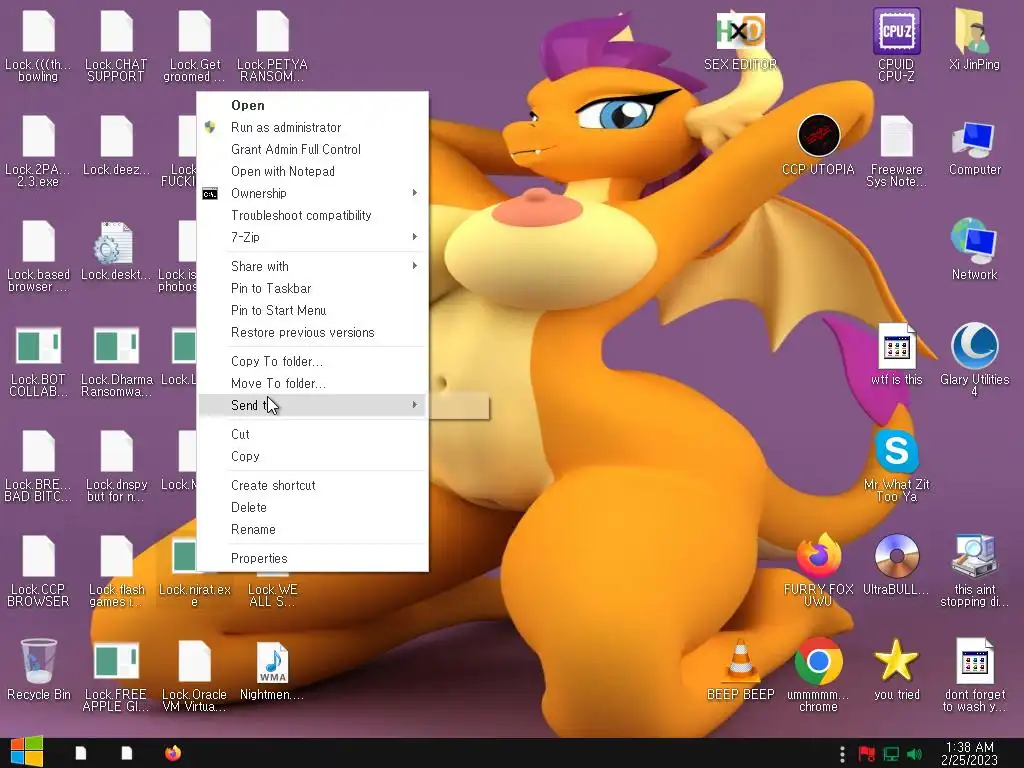Open the second blank-page taskbar button

127,753
